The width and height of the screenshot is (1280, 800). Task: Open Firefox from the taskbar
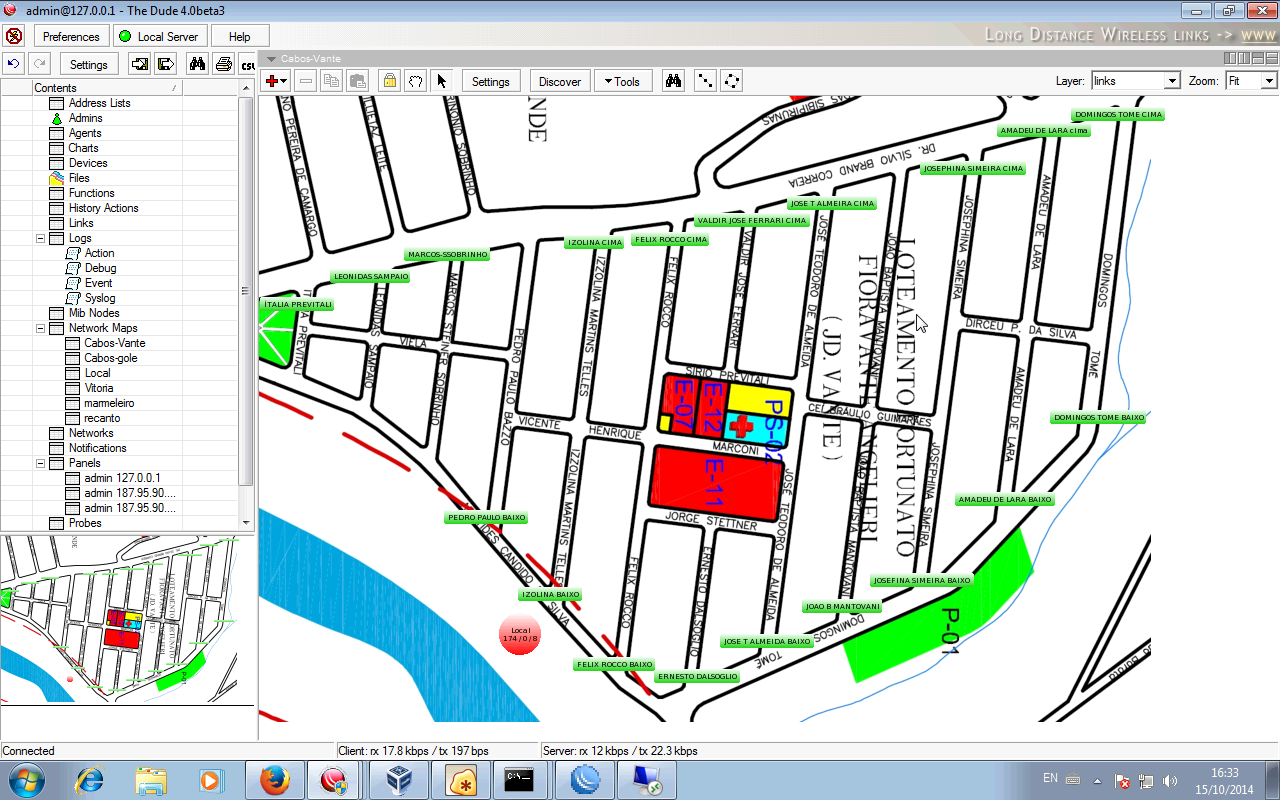275,779
